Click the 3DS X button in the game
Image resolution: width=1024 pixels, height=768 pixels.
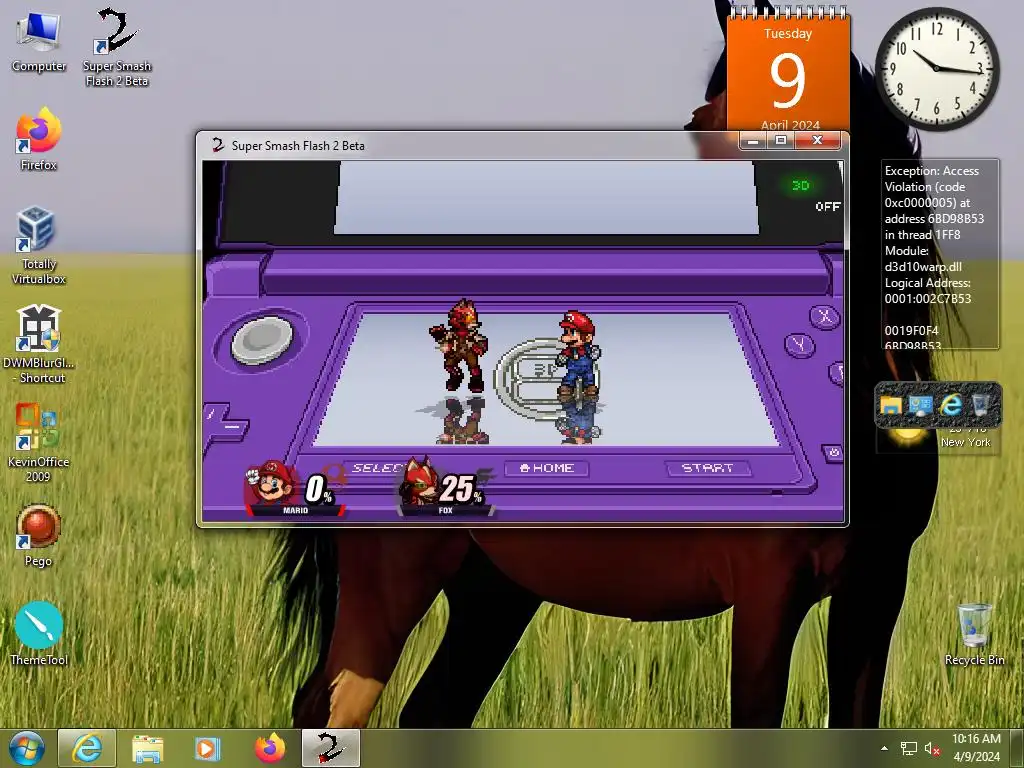(x=825, y=317)
